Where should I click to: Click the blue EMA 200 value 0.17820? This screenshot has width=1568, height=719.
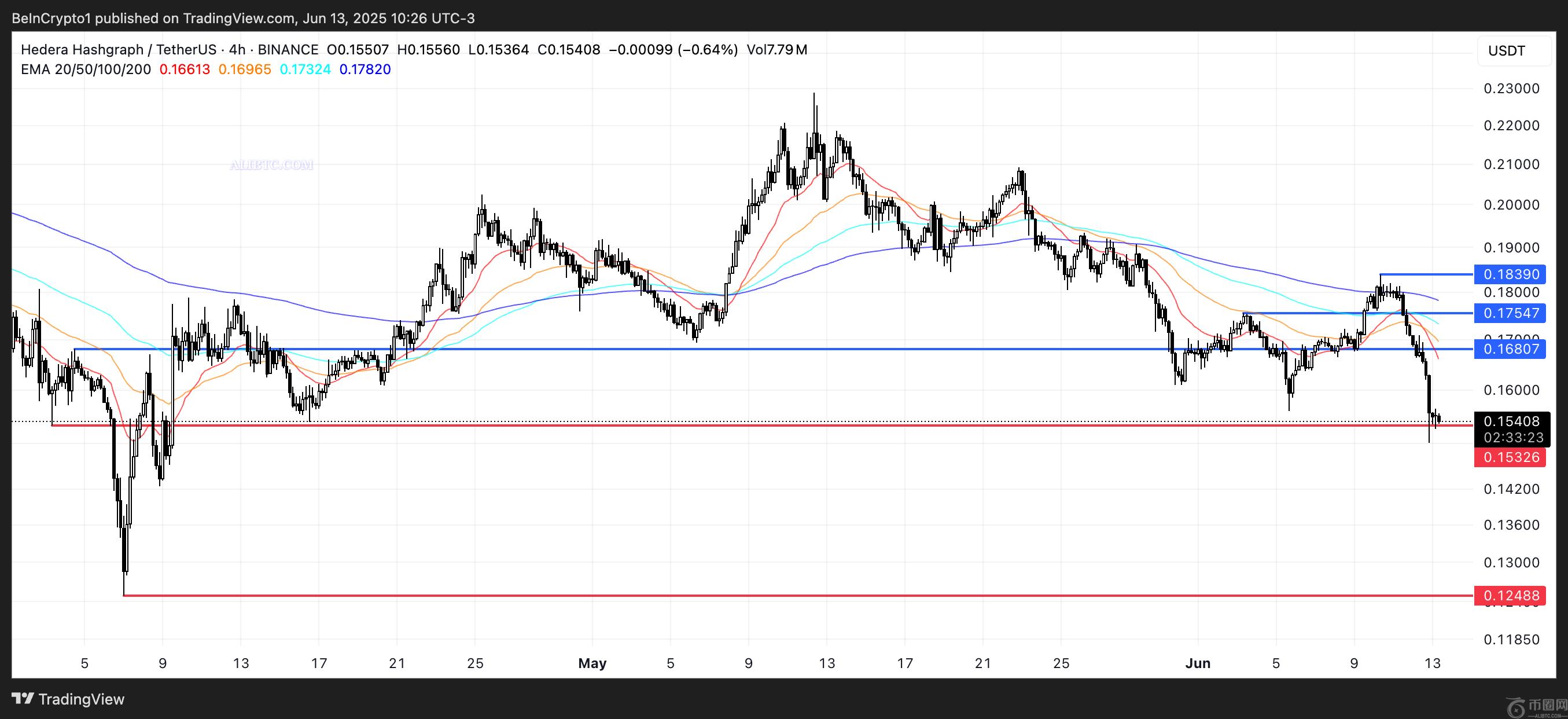(x=365, y=69)
